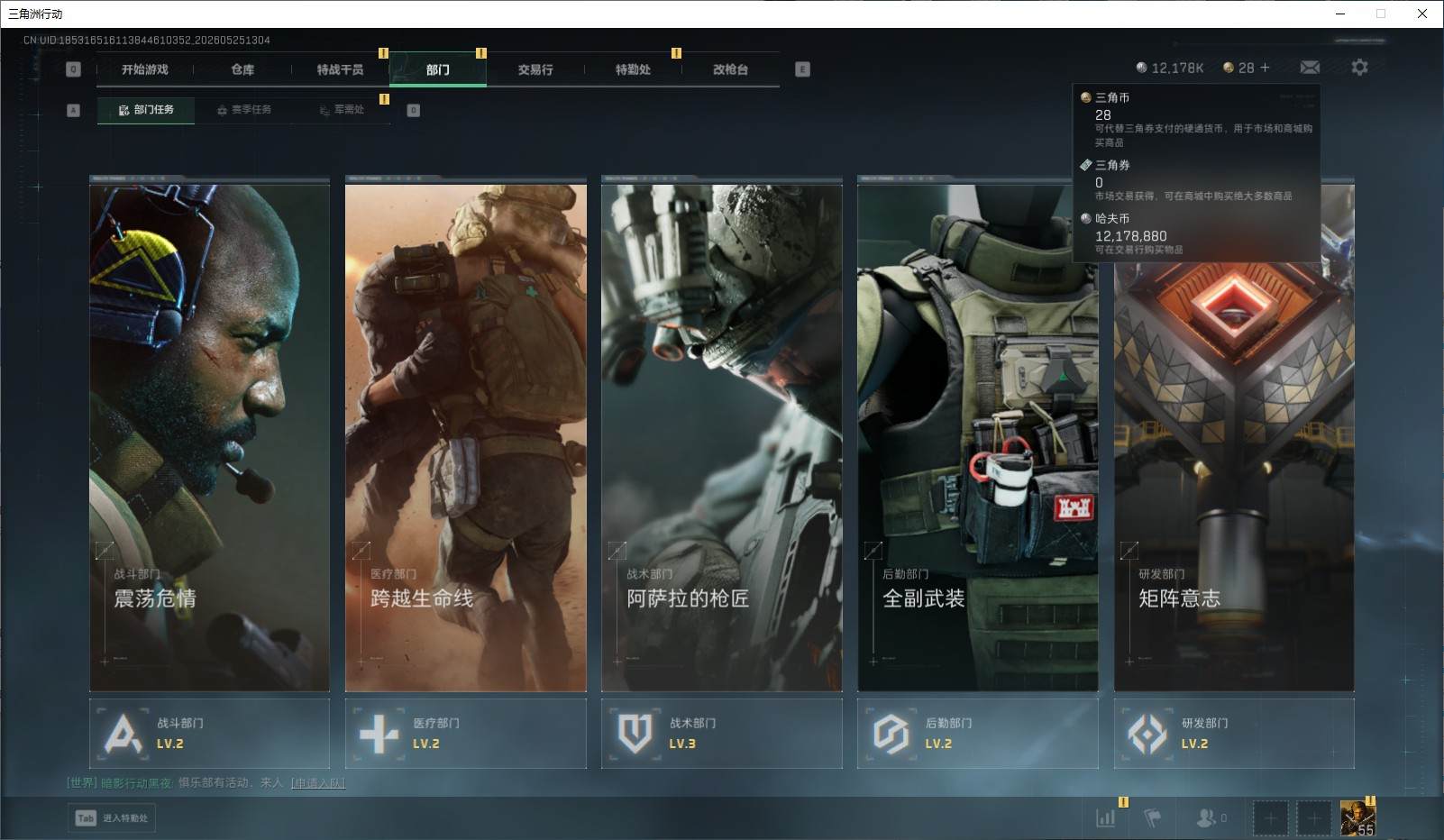The height and width of the screenshot is (840, 1444).
Task: Click the second empty squad slot
Action: tap(1314, 818)
